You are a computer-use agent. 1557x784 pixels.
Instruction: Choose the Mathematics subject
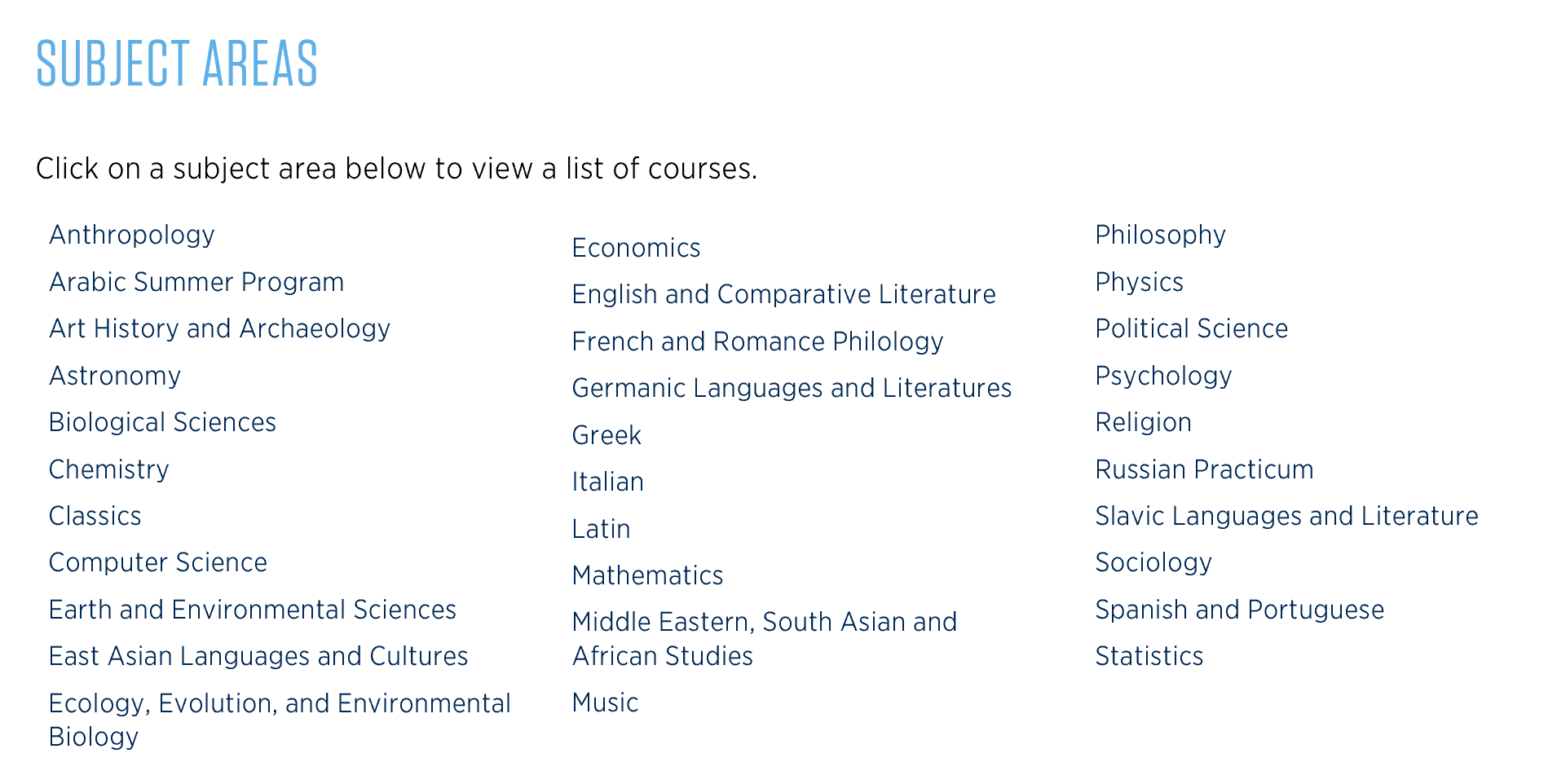point(648,575)
